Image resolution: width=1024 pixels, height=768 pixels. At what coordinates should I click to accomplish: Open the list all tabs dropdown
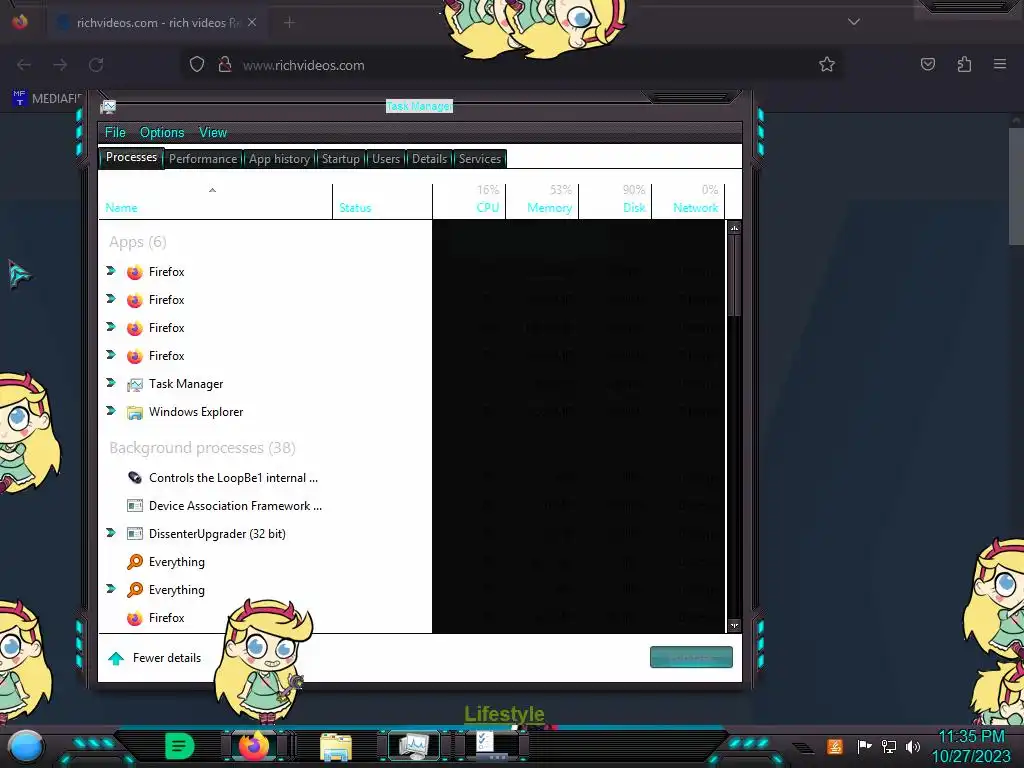coord(854,22)
